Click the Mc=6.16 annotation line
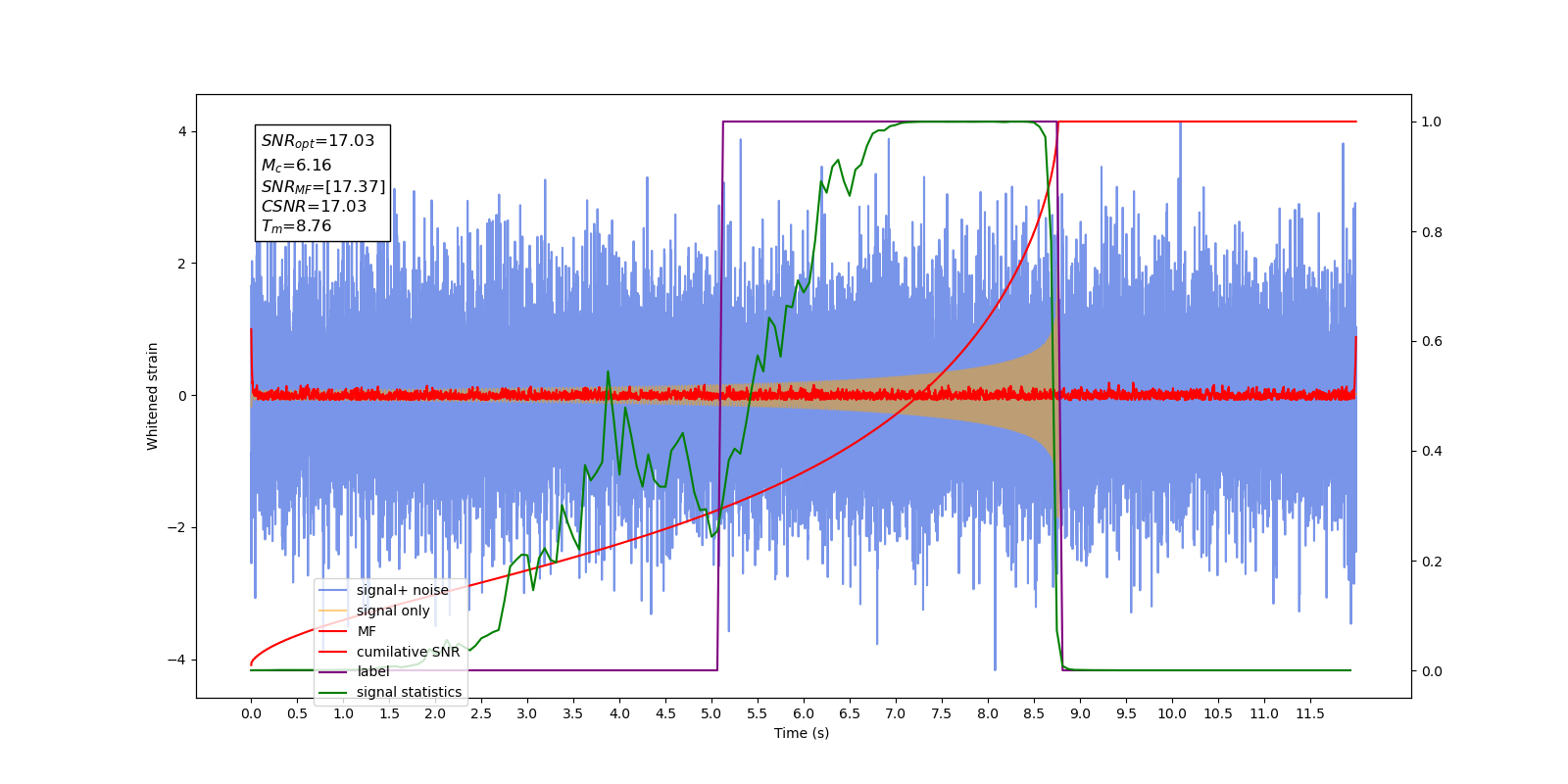This screenshot has height=784, width=1568. point(296,166)
